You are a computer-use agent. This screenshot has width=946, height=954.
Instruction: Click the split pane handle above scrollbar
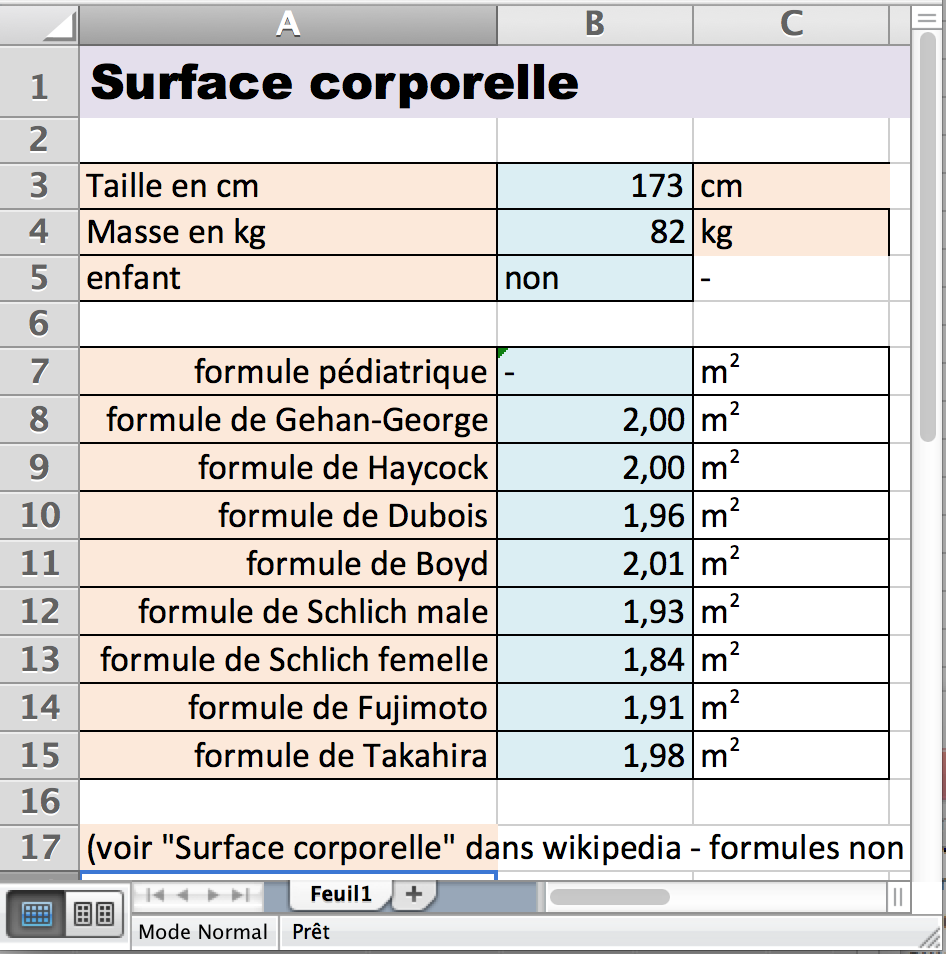(927, 18)
